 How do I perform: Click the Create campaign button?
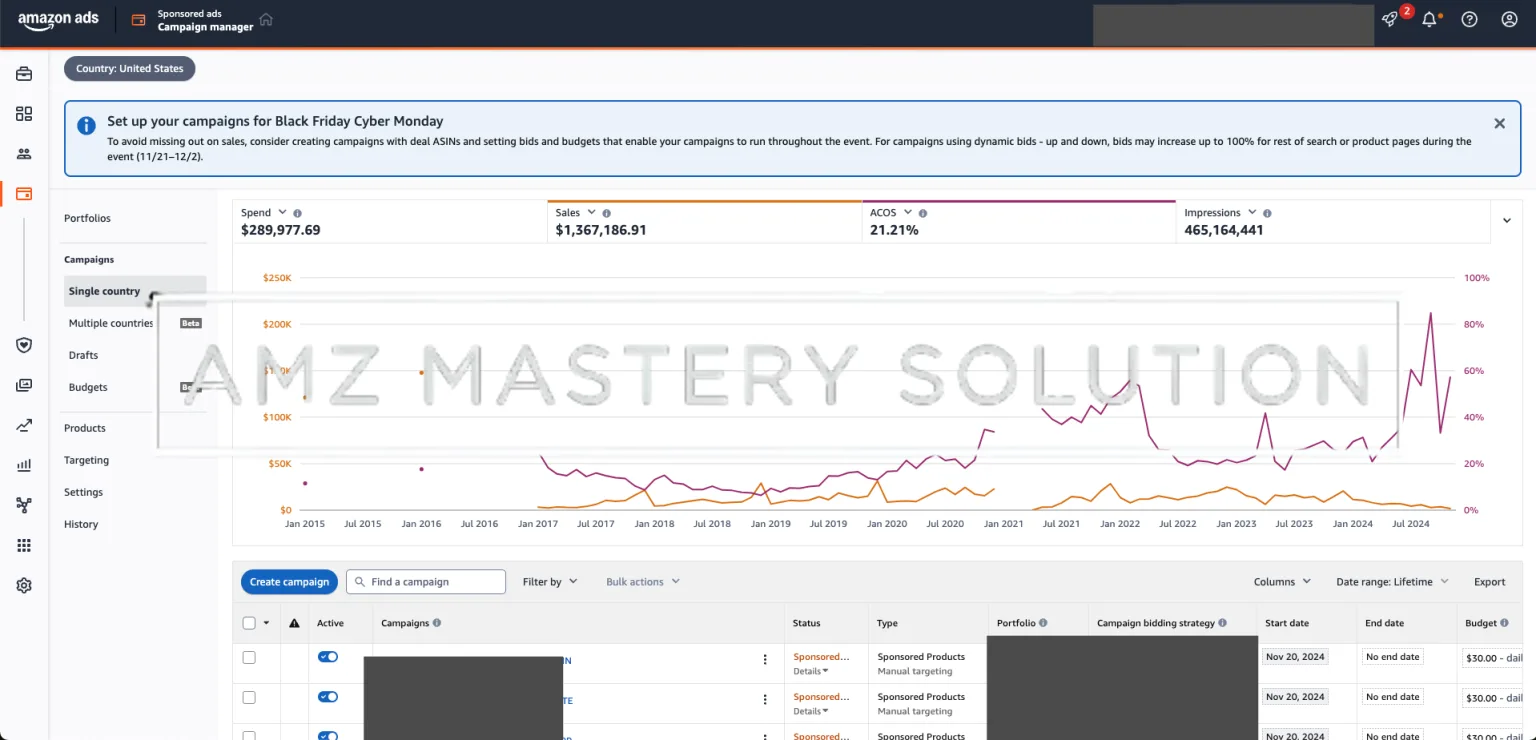(x=289, y=582)
